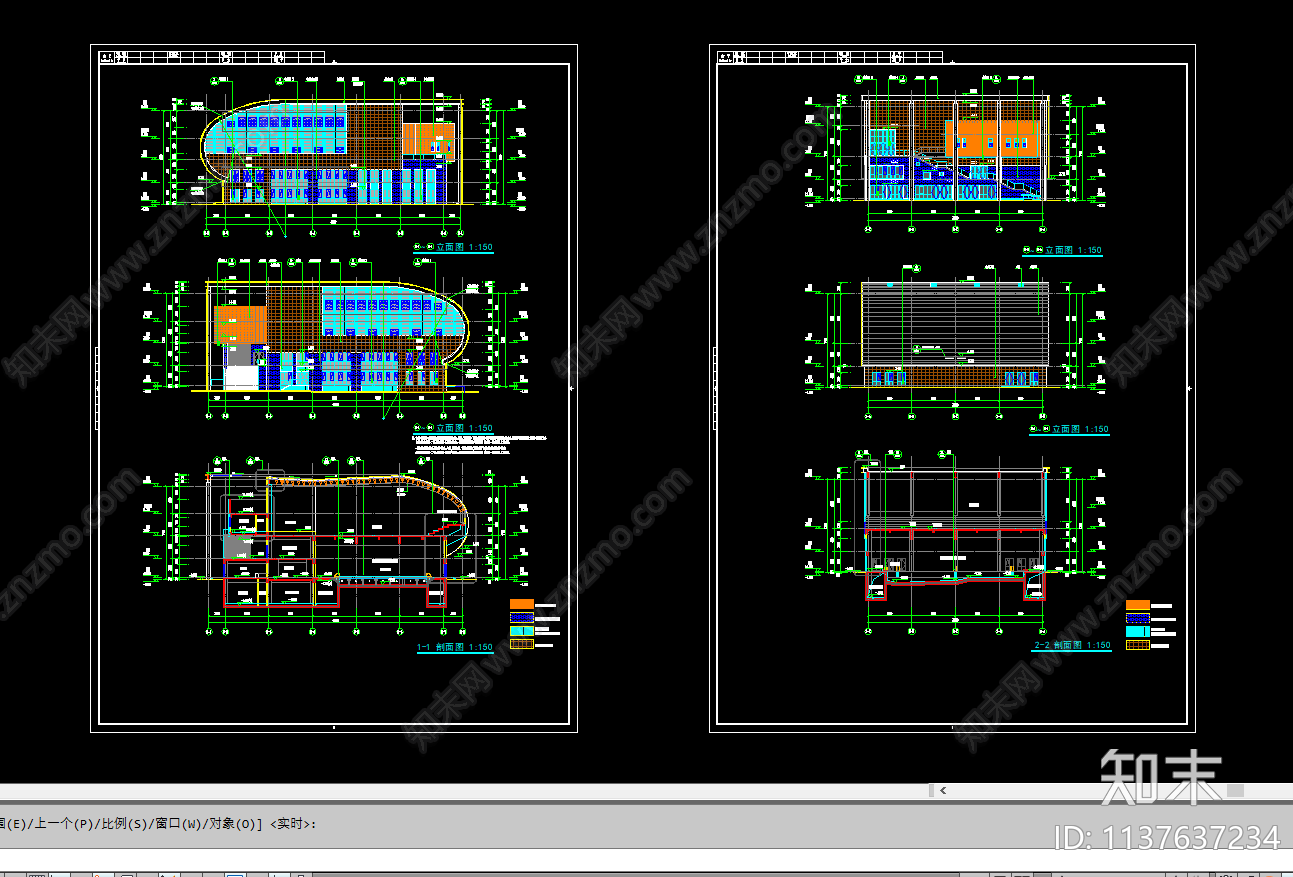
Task: Click the <实时> prompt in command line
Action: click(292, 824)
